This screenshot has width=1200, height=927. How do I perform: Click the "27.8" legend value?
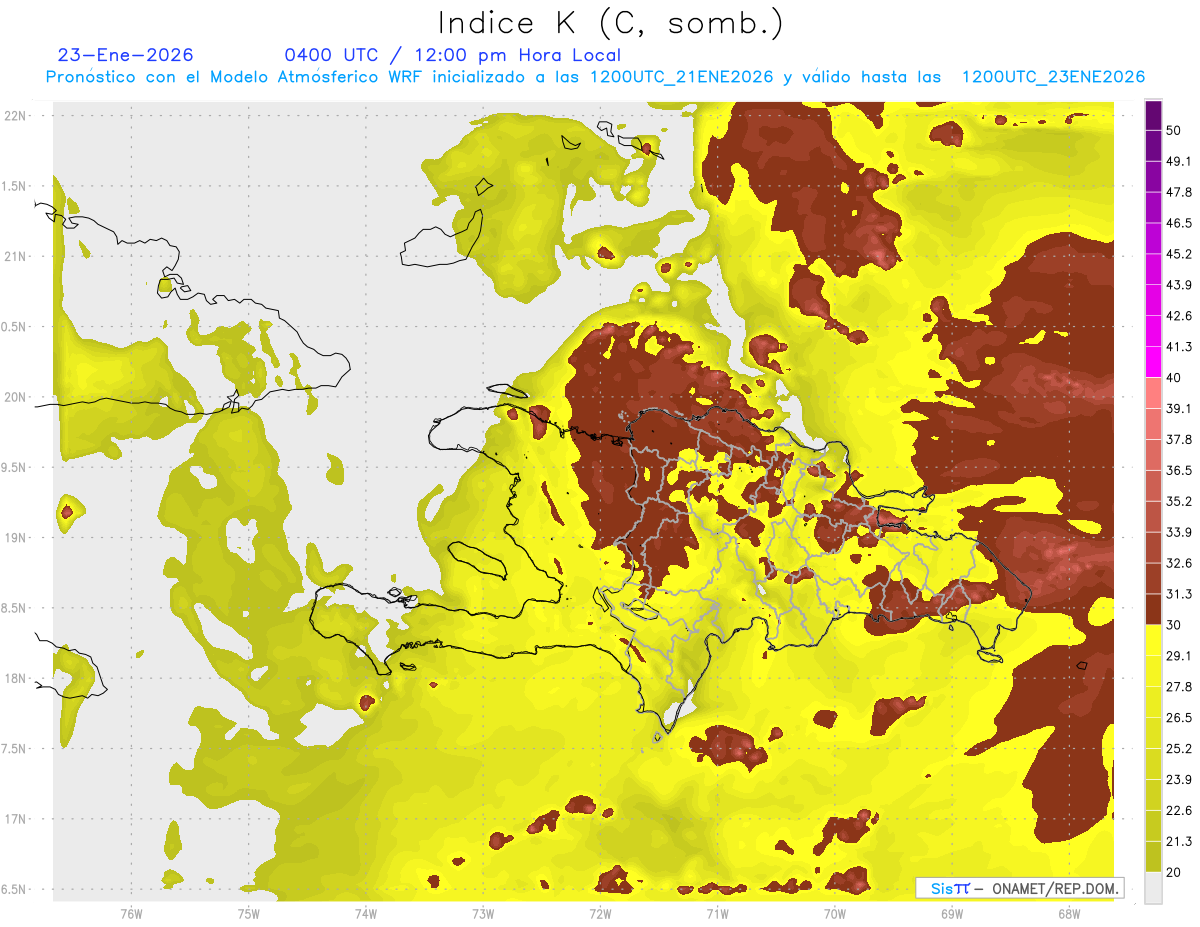[x=1179, y=687]
